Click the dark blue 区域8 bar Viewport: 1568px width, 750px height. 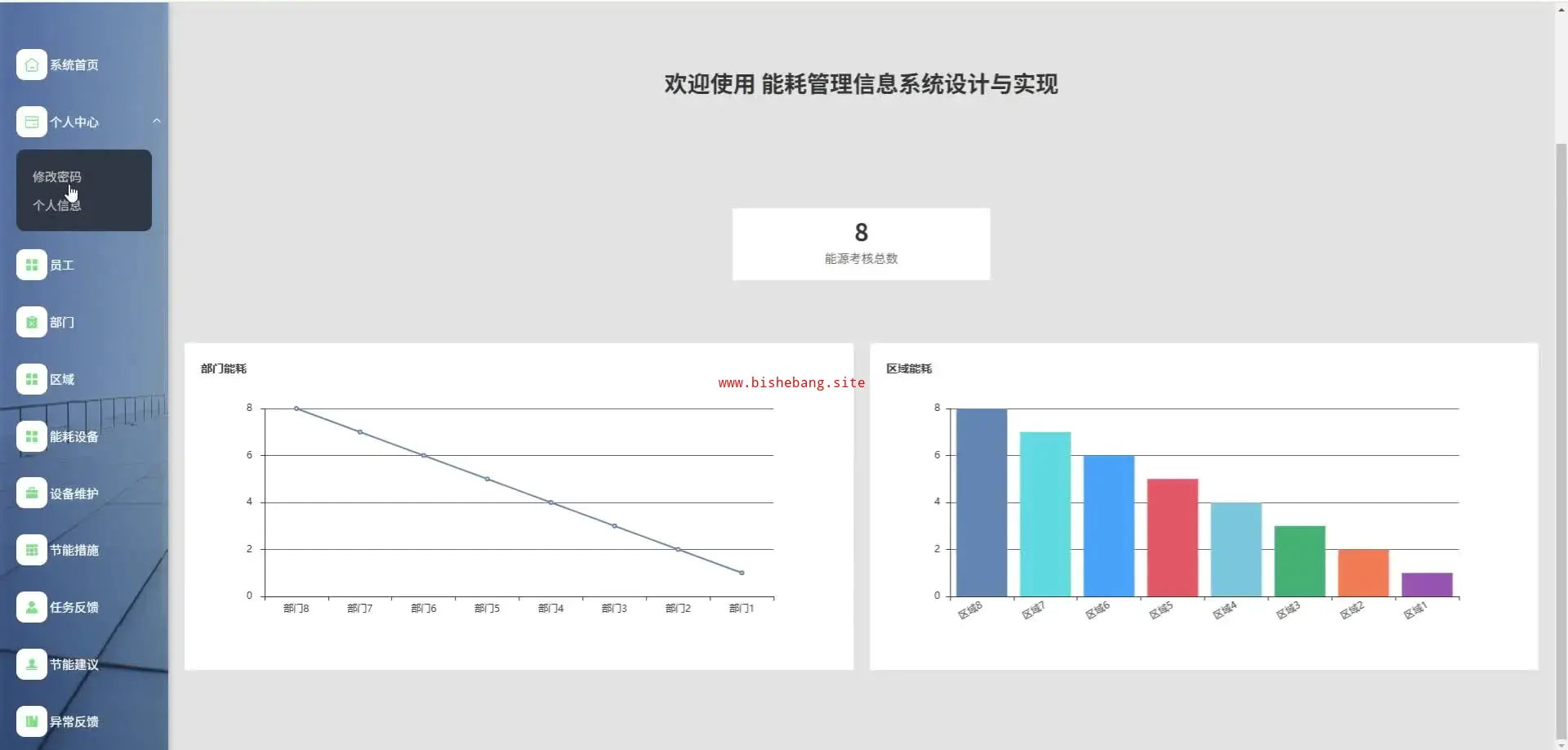click(x=982, y=502)
